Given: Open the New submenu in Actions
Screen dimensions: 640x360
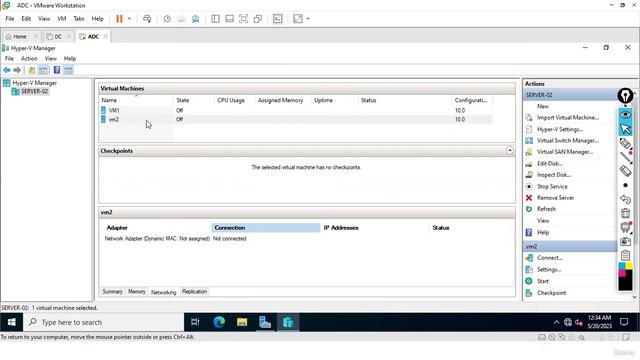Looking at the screenshot, I should pos(542,106).
